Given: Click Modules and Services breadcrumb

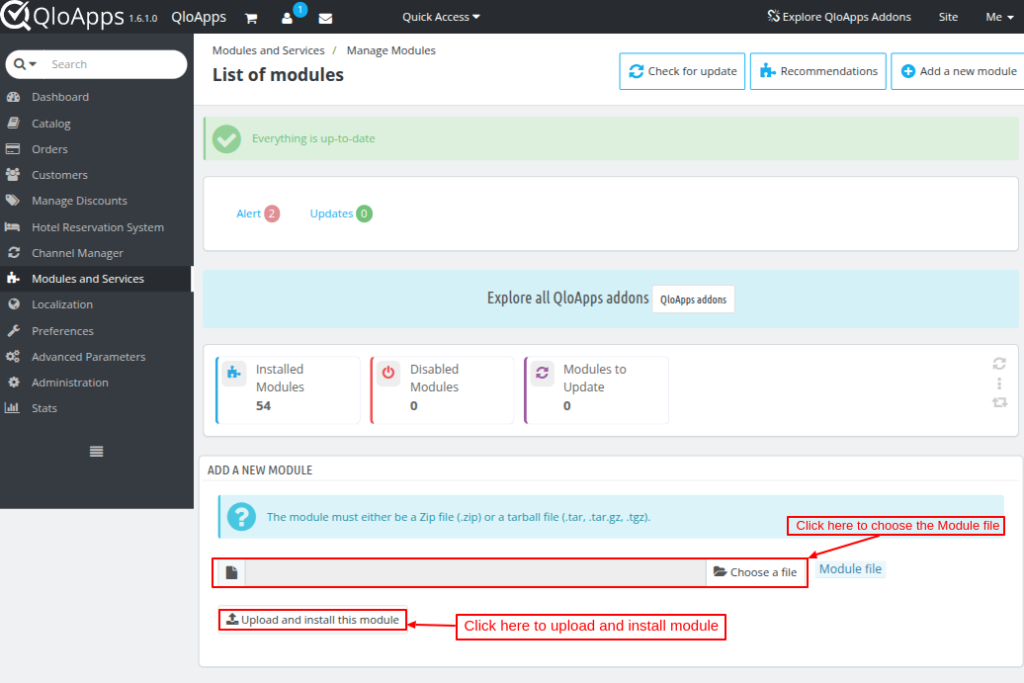Looking at the screenshot, I should 268,50.
